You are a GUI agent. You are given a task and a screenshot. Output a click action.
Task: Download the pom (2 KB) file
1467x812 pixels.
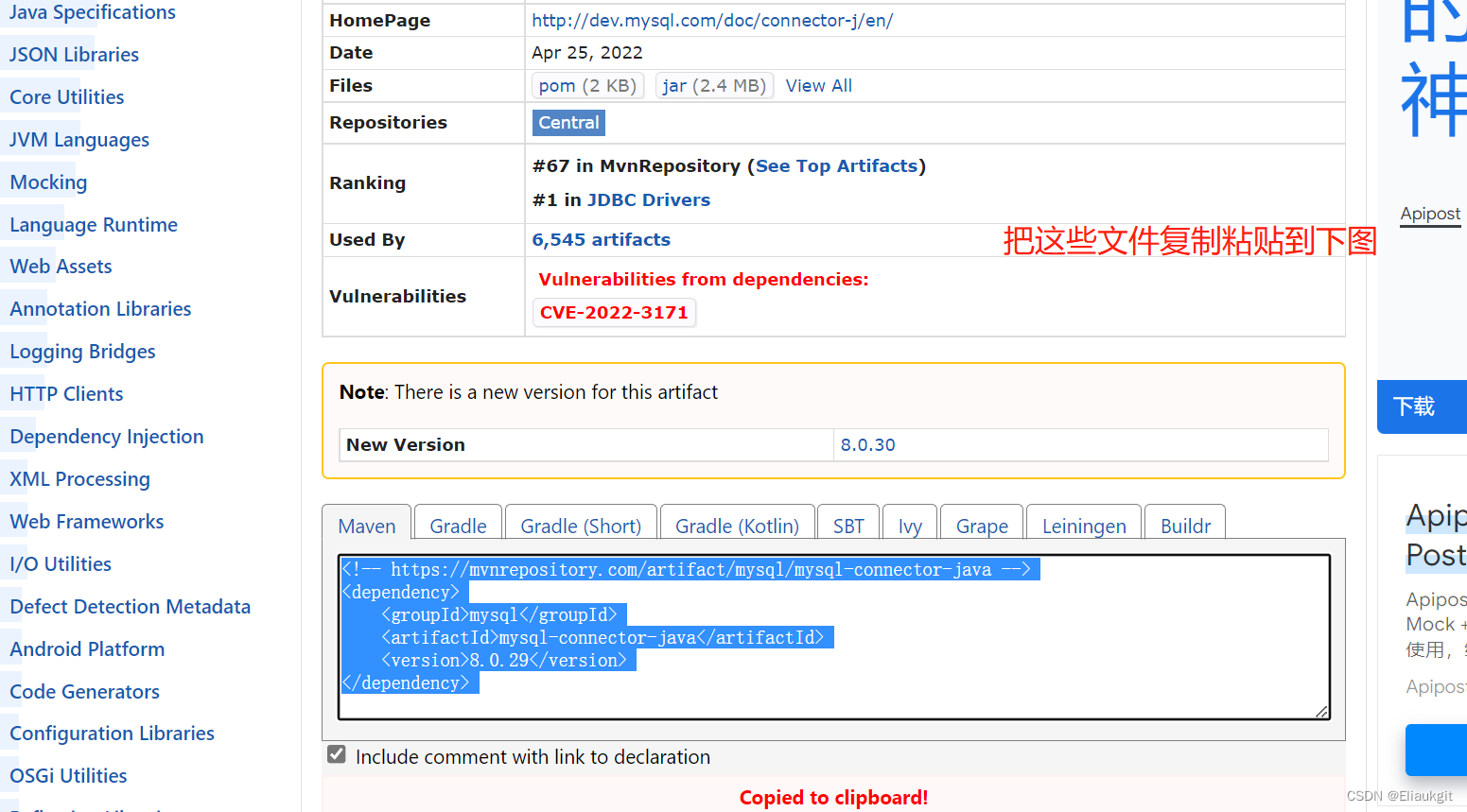pos(587,85)
